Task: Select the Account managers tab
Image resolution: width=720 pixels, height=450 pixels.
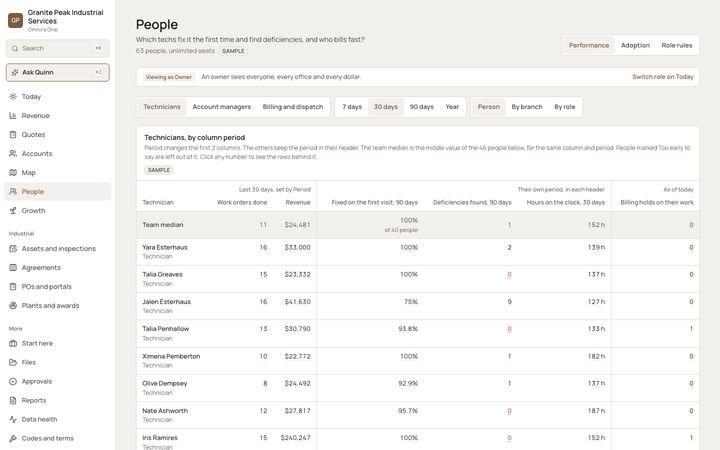Action: pos(221,107)
